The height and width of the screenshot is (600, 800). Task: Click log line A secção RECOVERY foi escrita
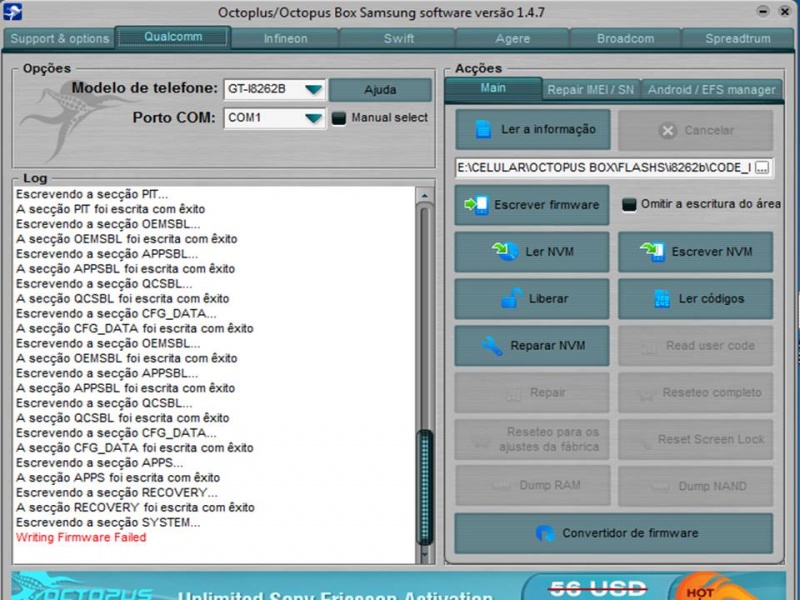click(135, 508)
